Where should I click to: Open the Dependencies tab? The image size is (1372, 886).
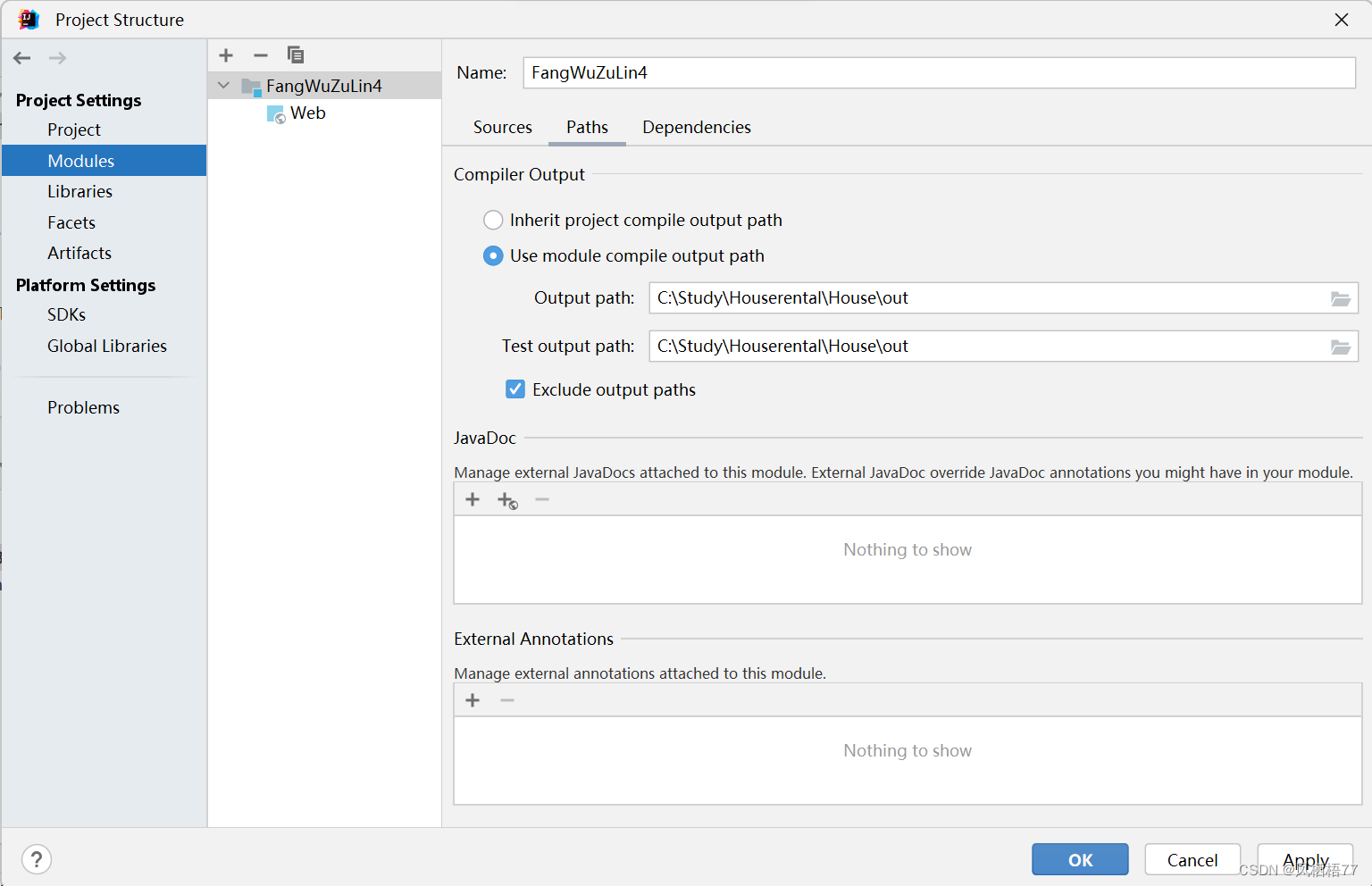696,127
